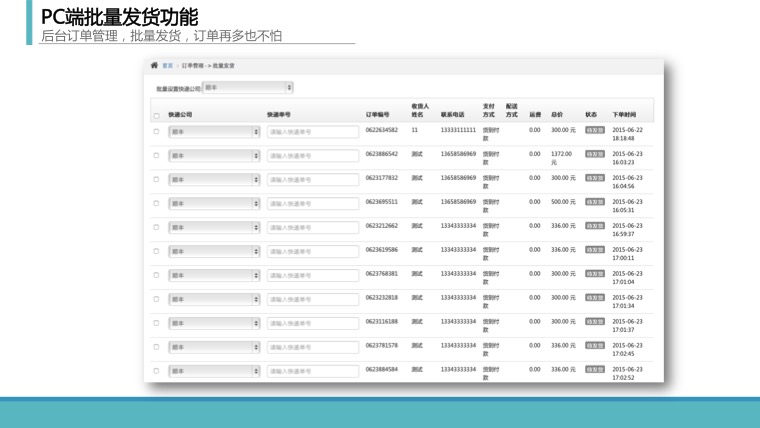Image resolution: width=760 pixels, height=428 pixels.
Task: Open courier dropdown for order 0623212662
Action: [x=214, y=227]
